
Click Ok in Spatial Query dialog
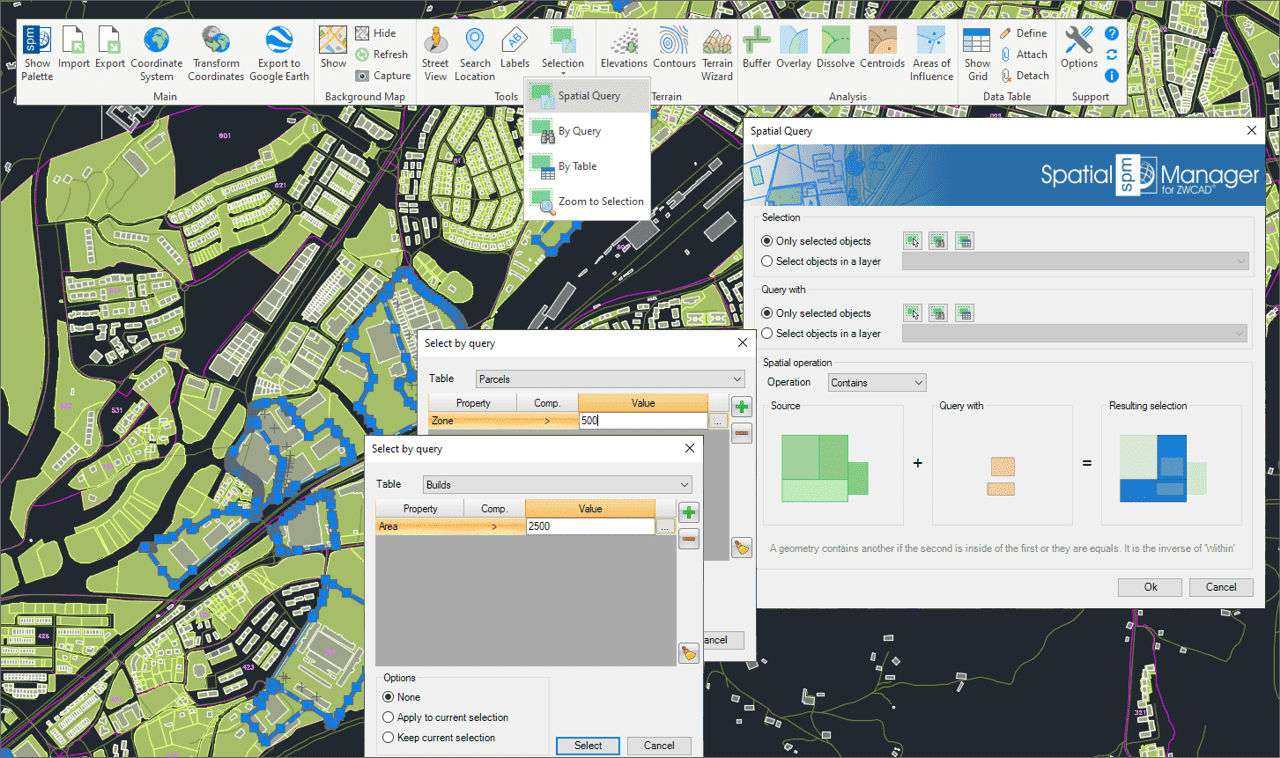tap(1151, 587)
